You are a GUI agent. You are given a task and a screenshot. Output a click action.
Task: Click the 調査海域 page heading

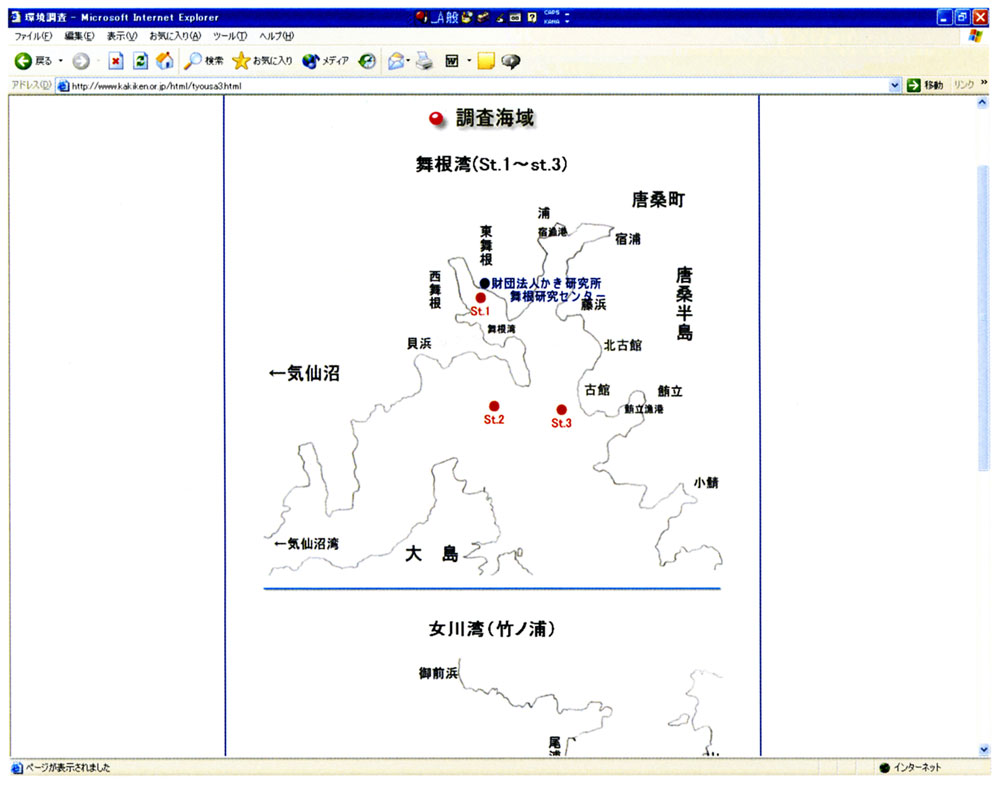click(495, 118)
